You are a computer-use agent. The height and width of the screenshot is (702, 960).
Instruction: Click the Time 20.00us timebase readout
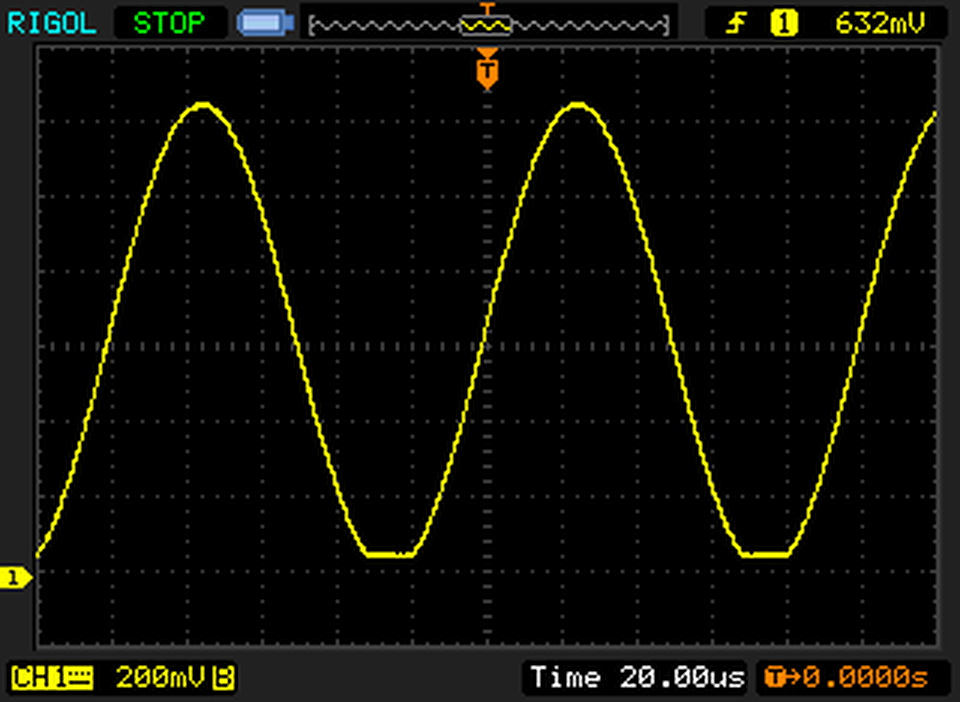pos(637,678)
